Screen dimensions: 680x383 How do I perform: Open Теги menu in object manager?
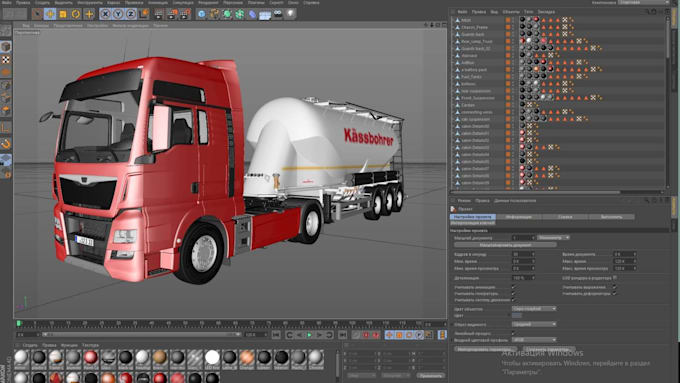(528, 12)
